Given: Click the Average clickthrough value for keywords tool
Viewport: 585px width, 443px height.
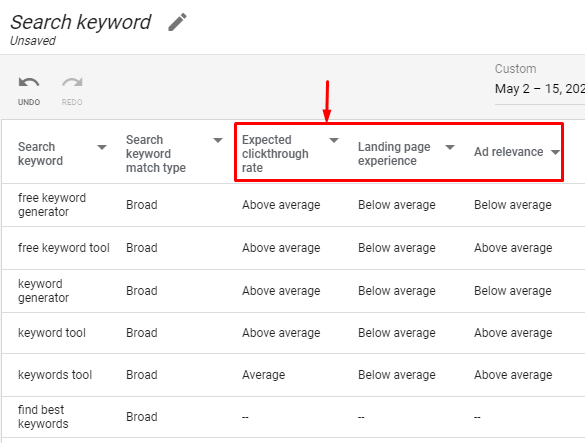Looking at the screenshot, I should click(263, 375).
